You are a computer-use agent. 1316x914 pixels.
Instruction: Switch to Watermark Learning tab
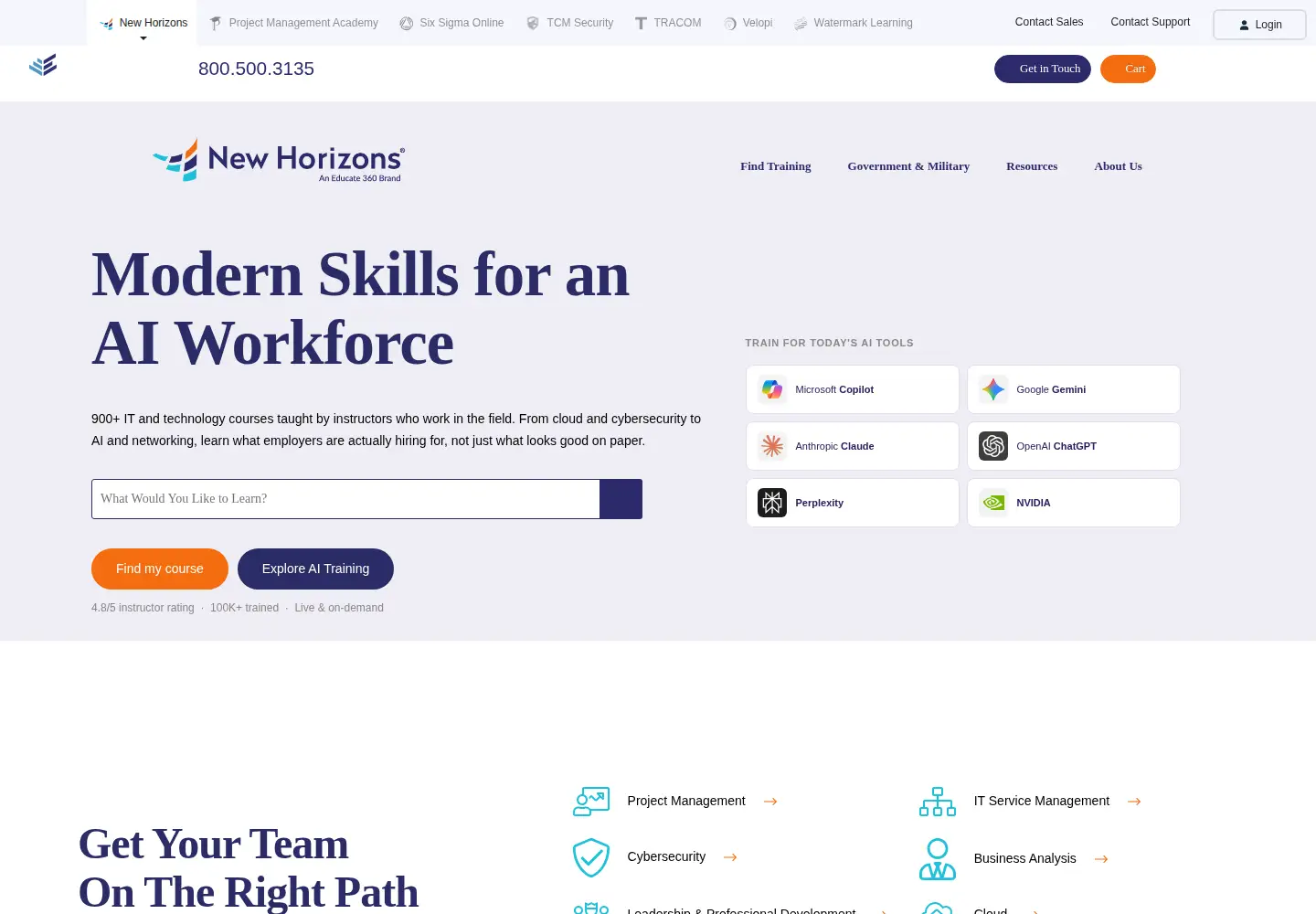854,23
